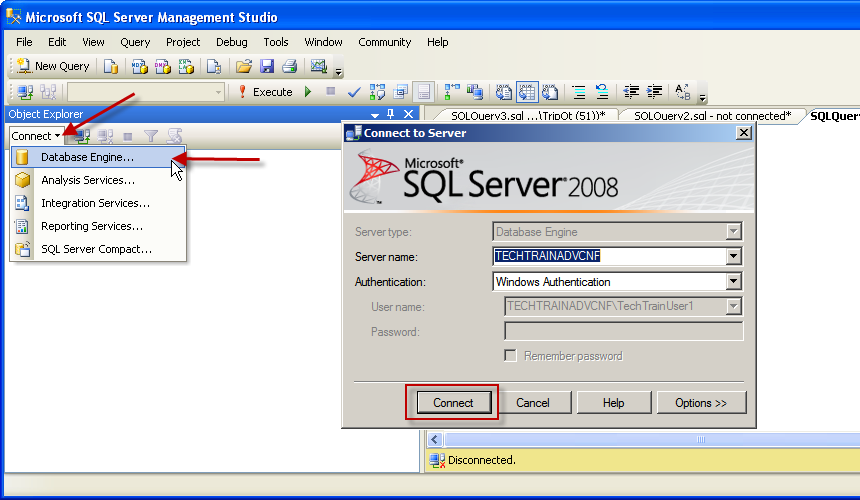
Task: Click the Options >> button
Action: click(701, 403)
